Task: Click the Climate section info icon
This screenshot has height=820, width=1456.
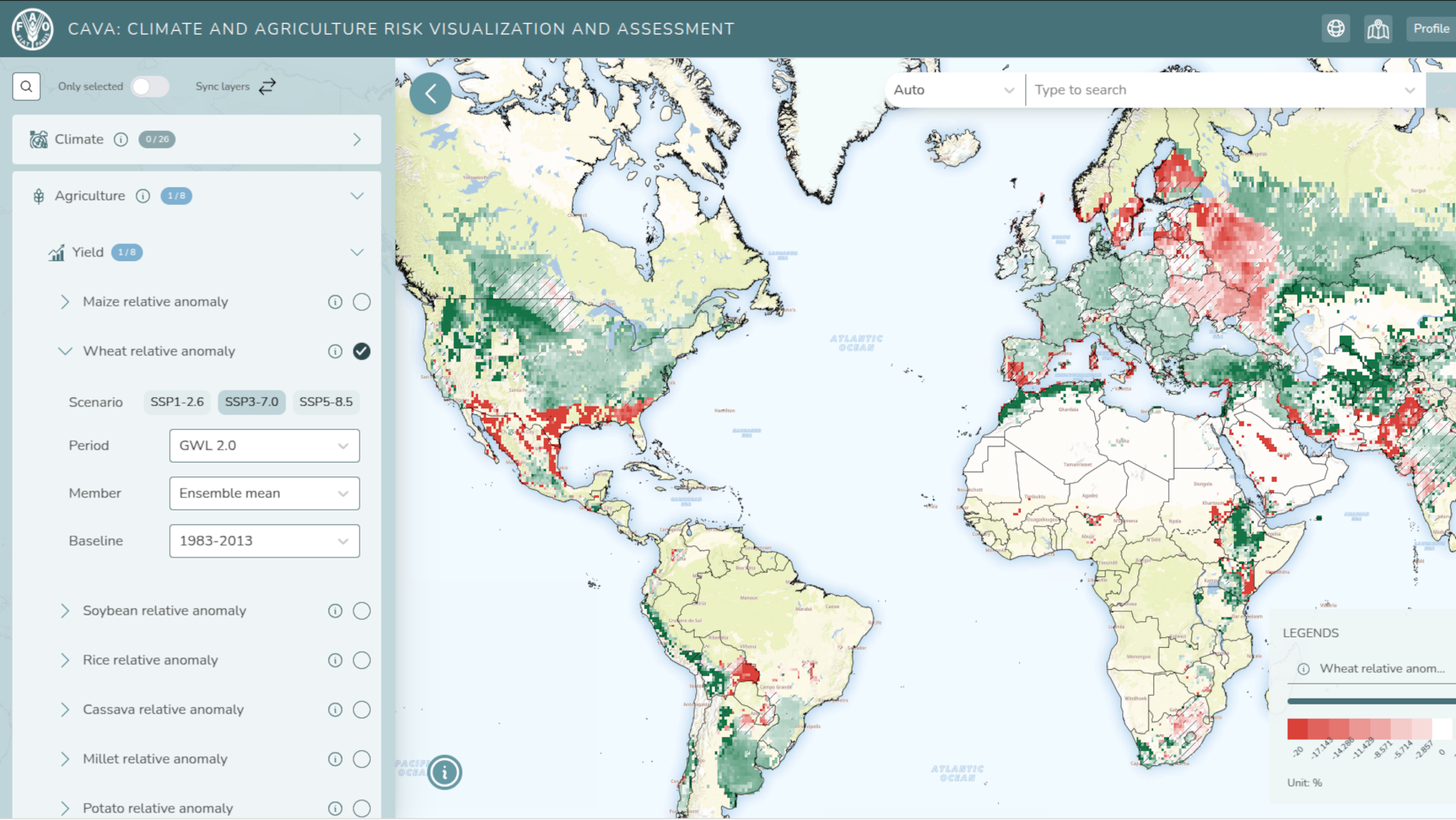Action: tap(121, 140)
